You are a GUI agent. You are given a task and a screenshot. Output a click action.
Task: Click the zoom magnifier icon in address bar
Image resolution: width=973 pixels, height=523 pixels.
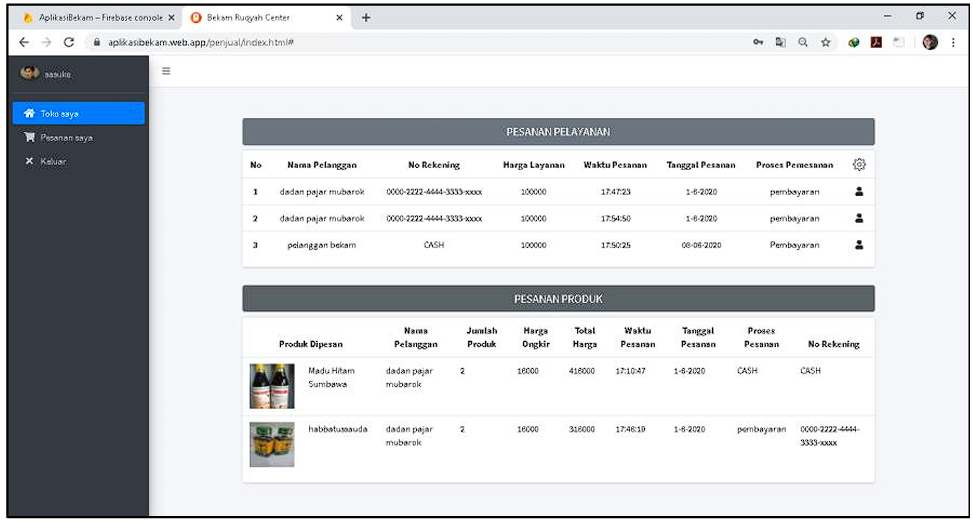click(x=804, y=43)
